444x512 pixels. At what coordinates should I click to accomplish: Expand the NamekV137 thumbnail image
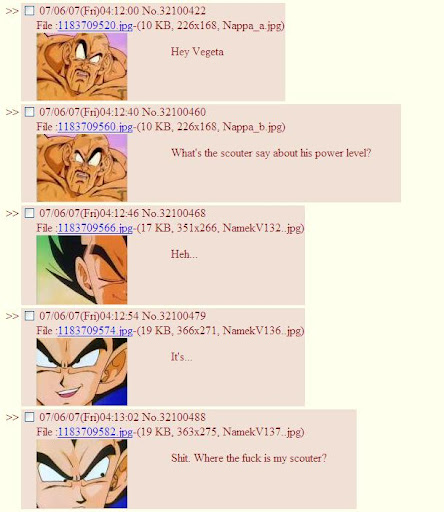[82, 474]
